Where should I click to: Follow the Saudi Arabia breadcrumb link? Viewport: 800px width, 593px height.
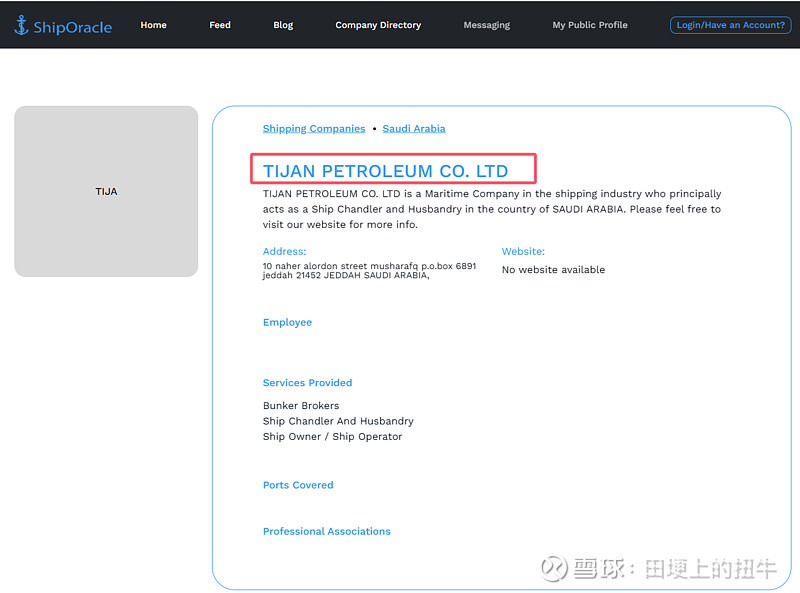tap(414, 129)
